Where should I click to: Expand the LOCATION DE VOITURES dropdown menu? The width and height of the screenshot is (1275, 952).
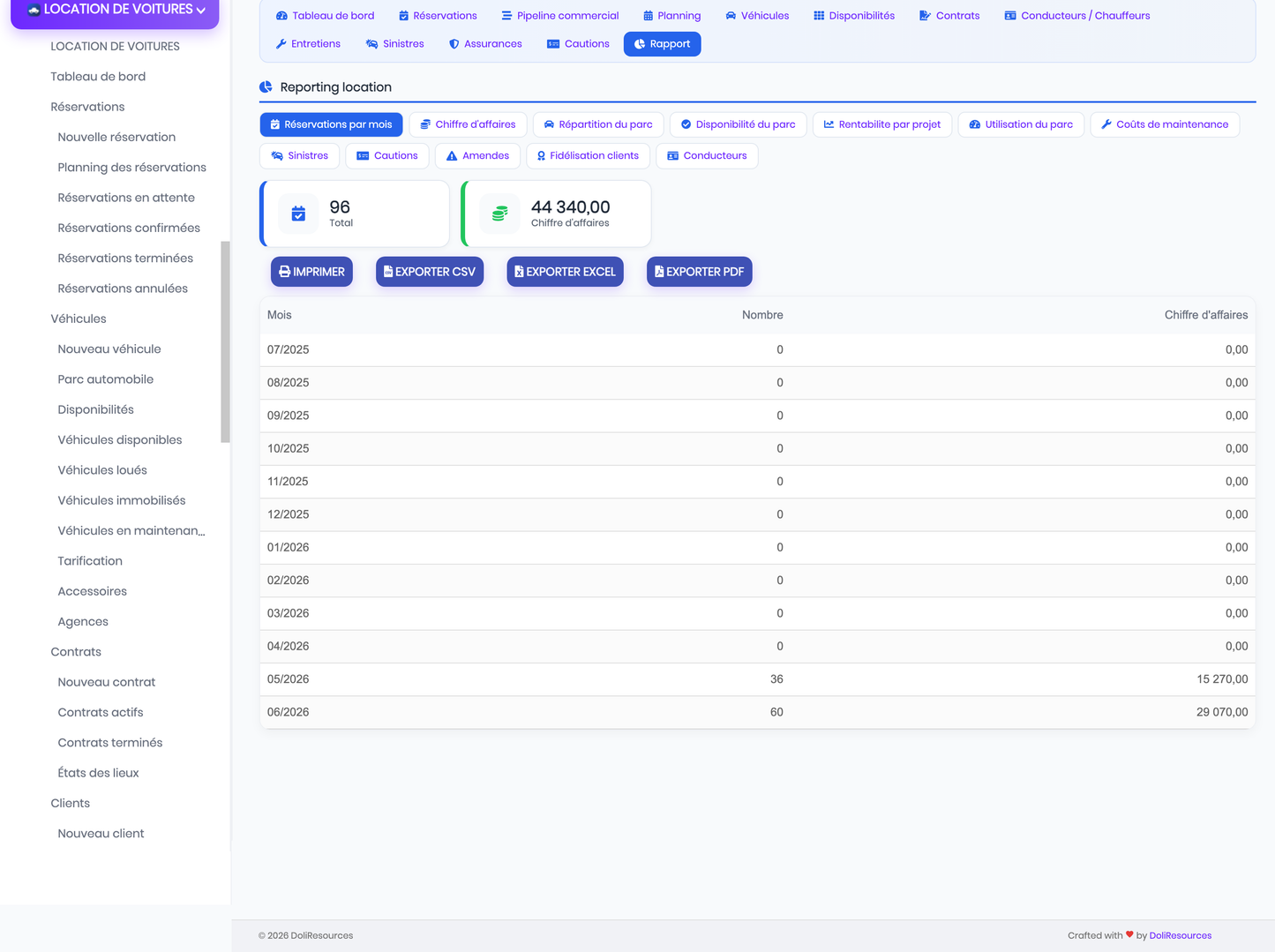(115, 11)
